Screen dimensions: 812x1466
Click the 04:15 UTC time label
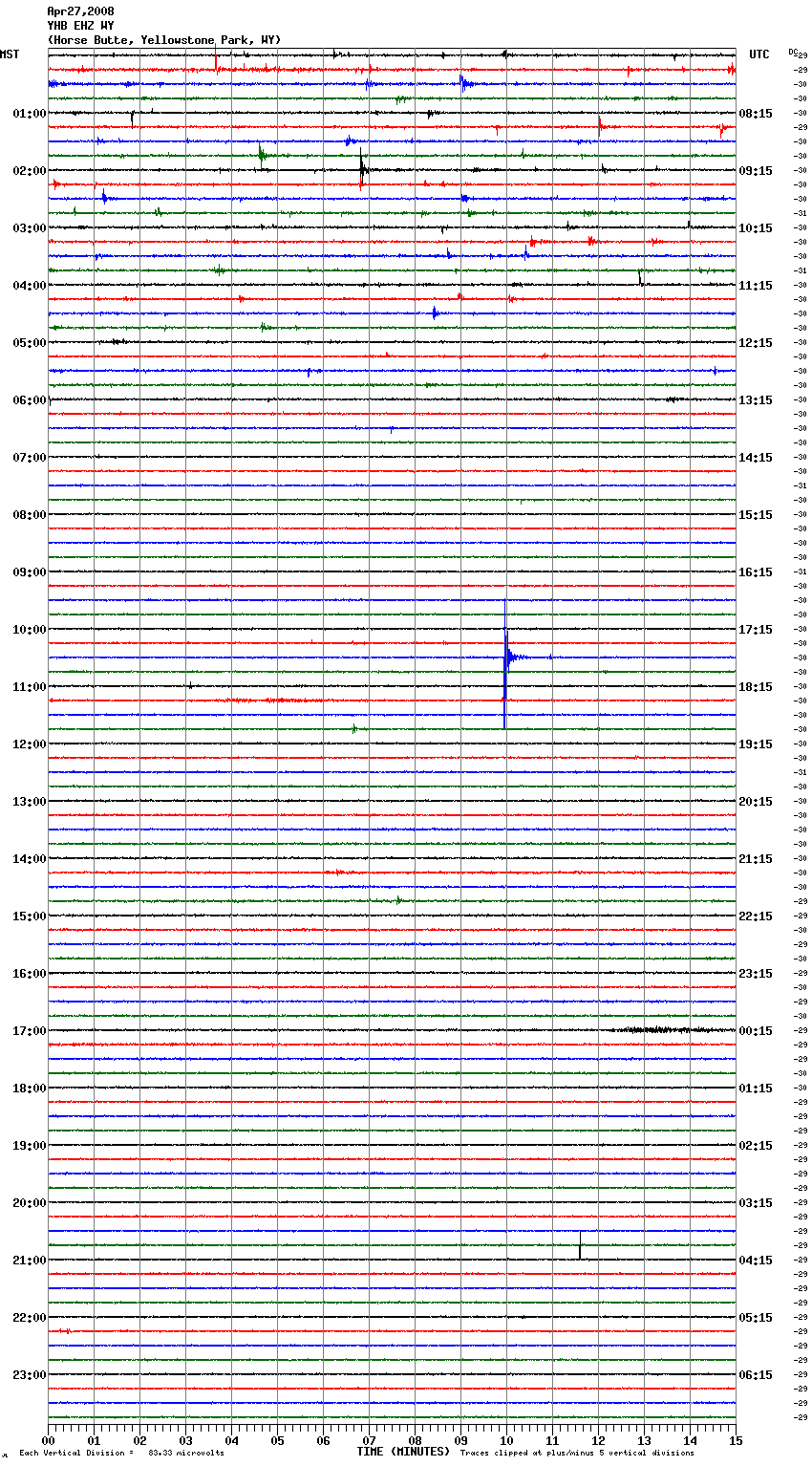pos(756,1261)
